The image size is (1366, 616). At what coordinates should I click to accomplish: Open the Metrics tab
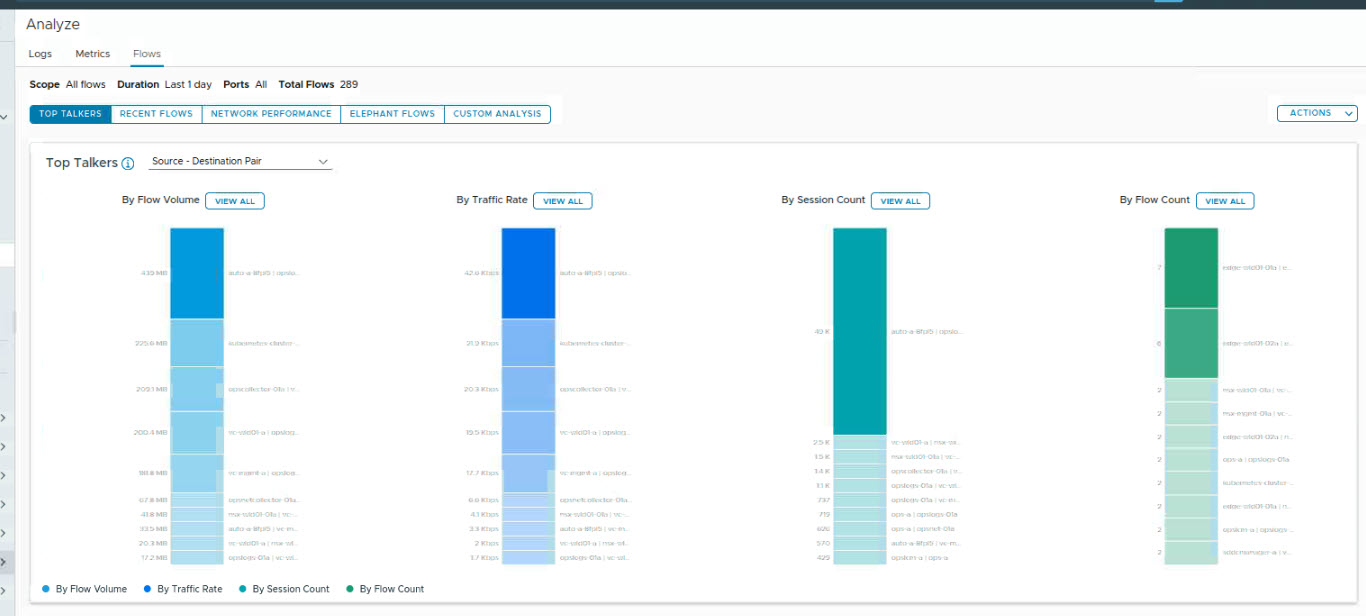coord(93,54)
